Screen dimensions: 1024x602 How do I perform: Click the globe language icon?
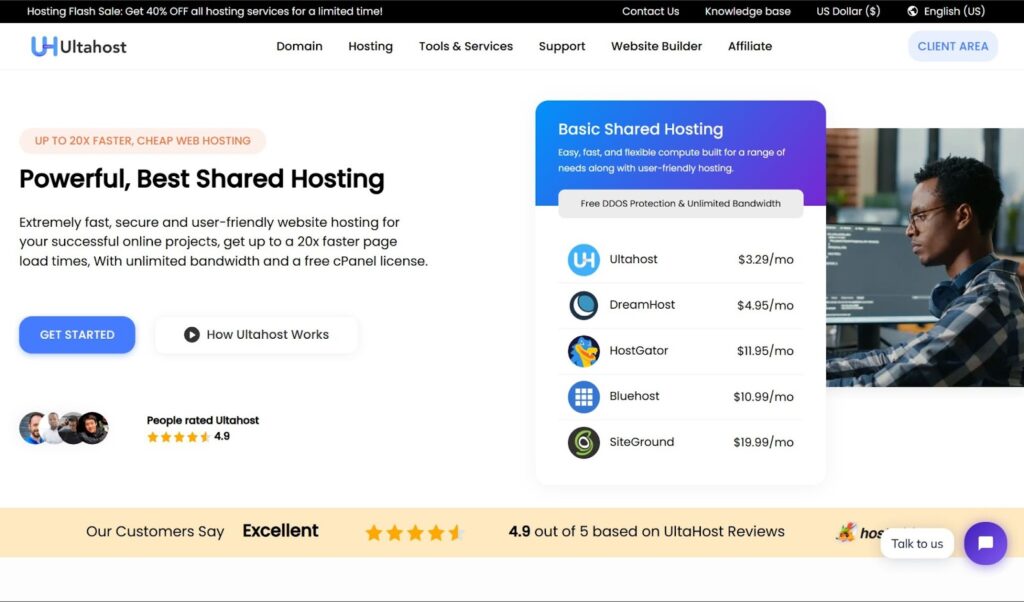[912, 11]
